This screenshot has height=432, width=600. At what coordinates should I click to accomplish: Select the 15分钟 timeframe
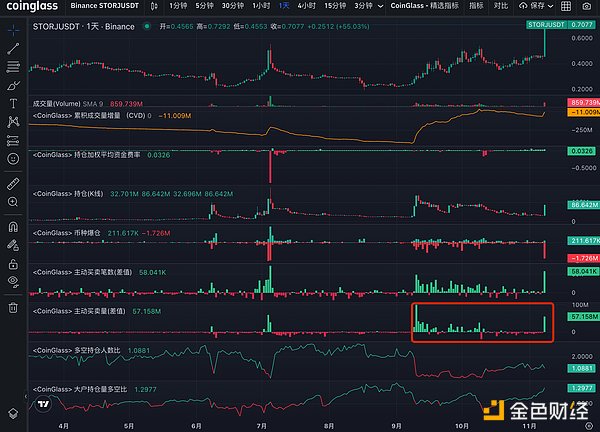338,6
